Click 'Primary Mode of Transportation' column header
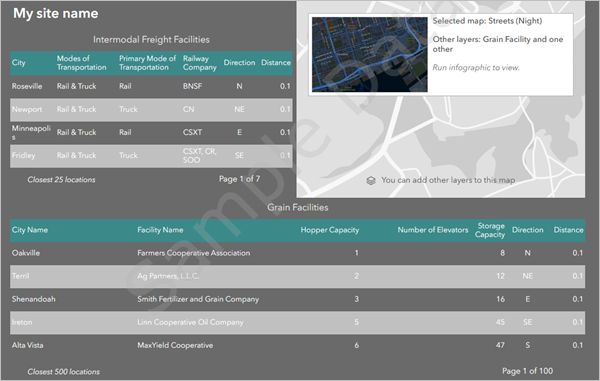The width and height of the screenshot is (600, 381). [147, 63]
